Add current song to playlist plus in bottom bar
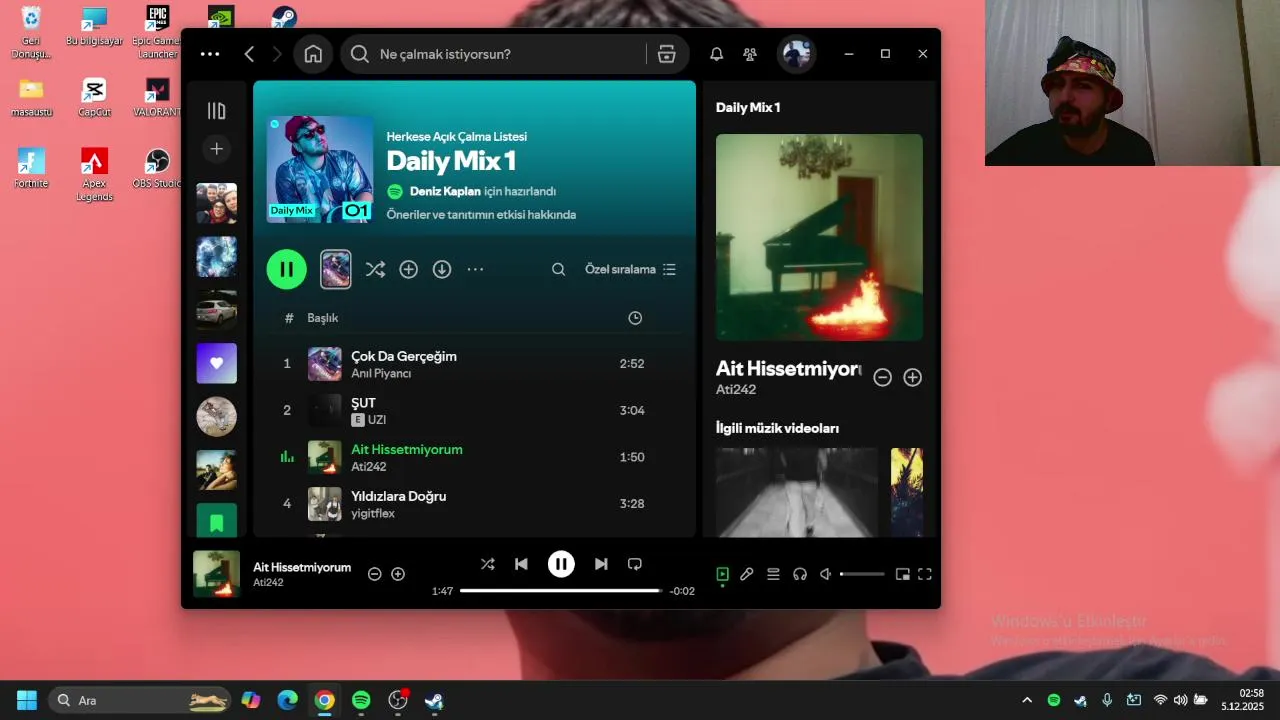The height and width of the screenshot is (720, 1280). pos(398,574)
